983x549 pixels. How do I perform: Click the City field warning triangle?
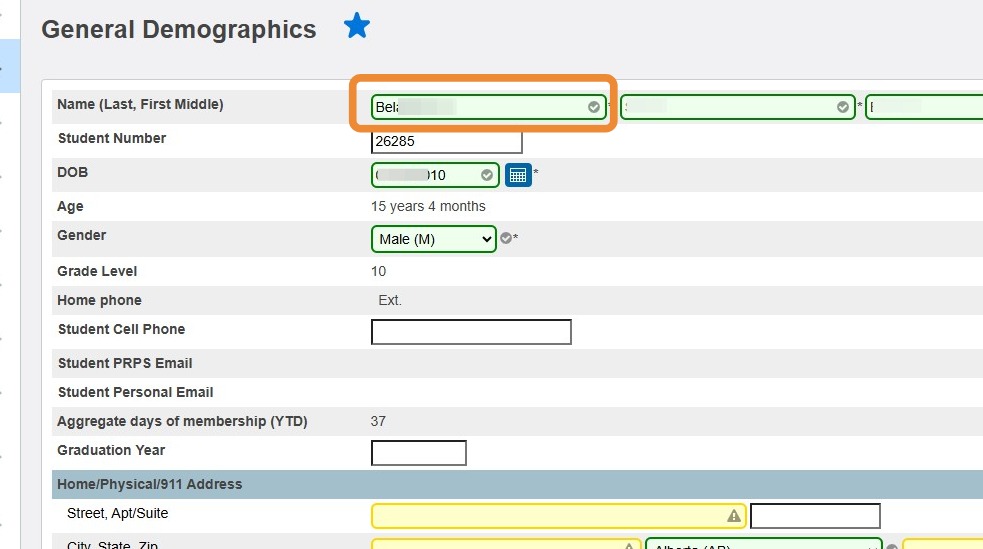pos(630,546)
